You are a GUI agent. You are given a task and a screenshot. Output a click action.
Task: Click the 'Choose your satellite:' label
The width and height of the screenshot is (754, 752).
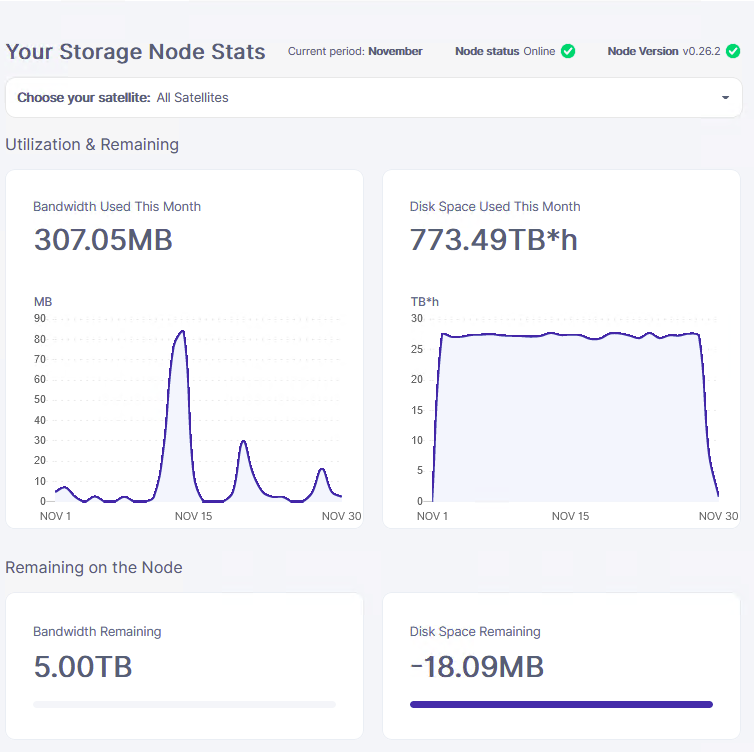(84, 98)
